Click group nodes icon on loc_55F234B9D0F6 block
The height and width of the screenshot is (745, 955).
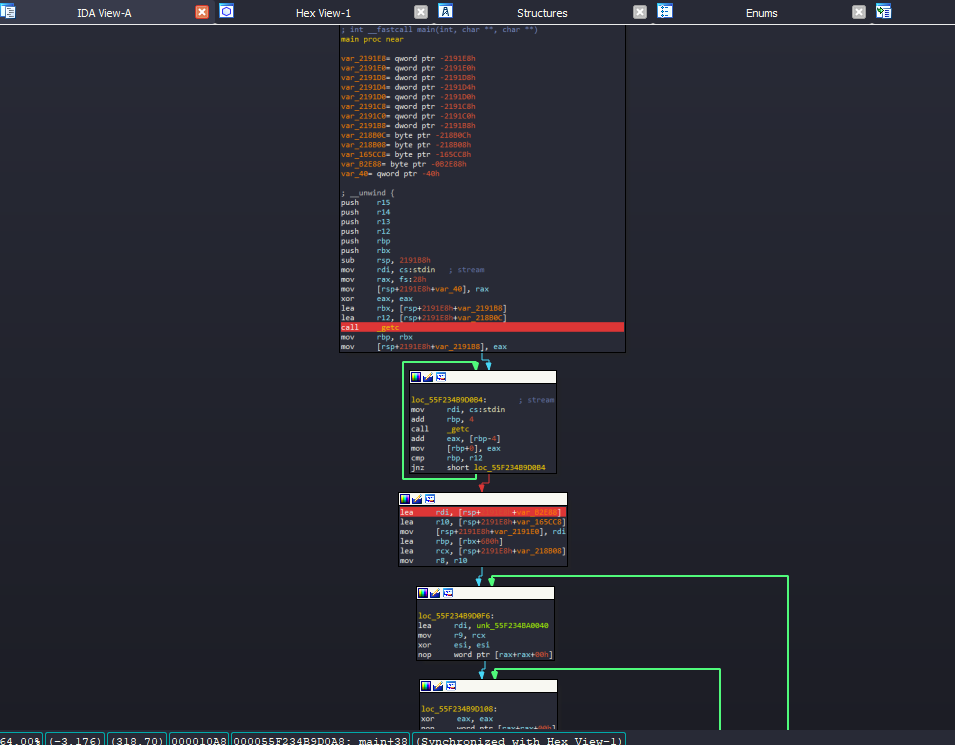(448, 593)
